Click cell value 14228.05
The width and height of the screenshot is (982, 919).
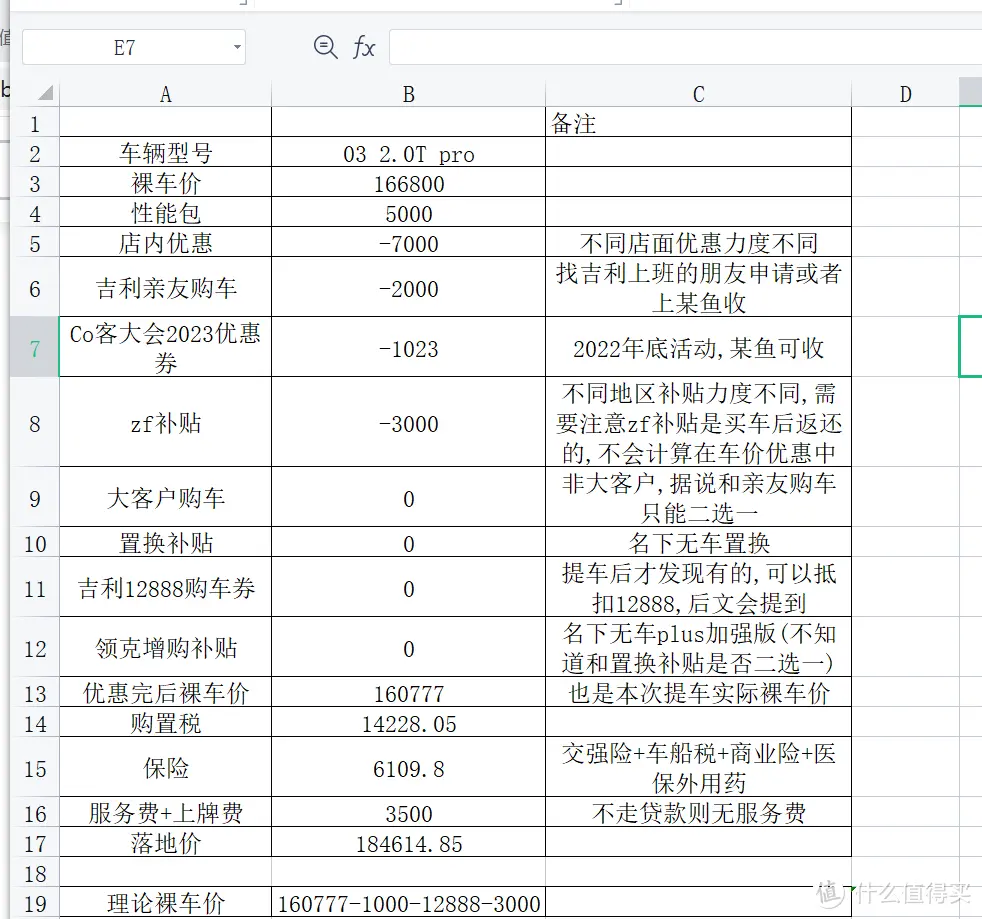click(408, 722)
